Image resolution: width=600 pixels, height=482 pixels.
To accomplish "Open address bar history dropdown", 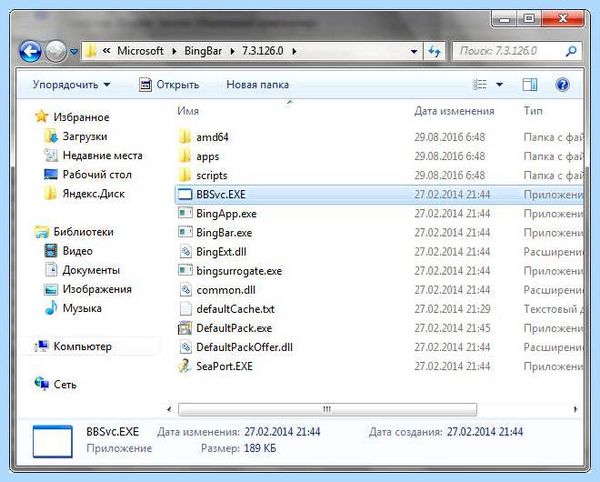I will pos(414,51).
